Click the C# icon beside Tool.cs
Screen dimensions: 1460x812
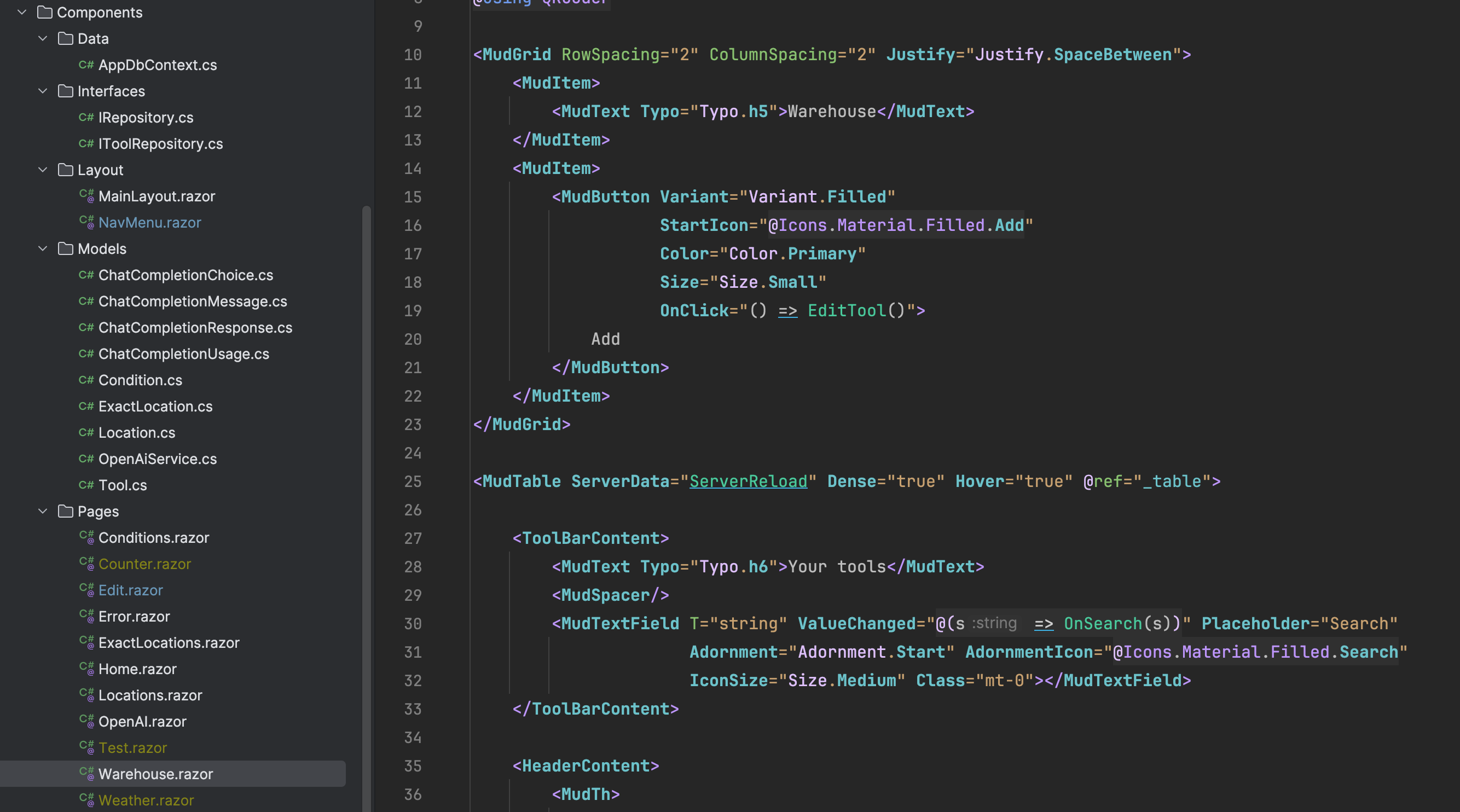coord(86,485)
